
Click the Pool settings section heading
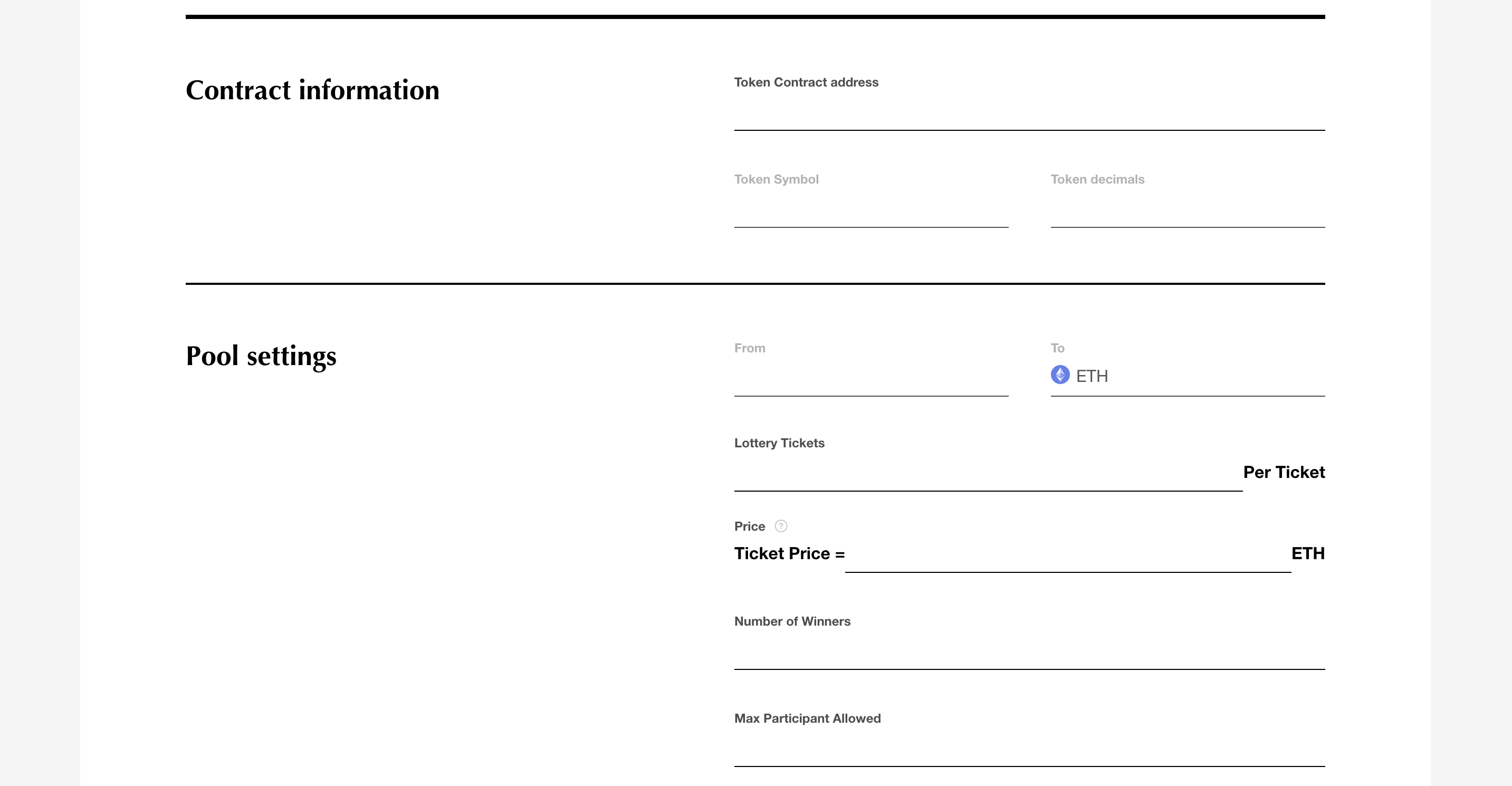(261, 356)
